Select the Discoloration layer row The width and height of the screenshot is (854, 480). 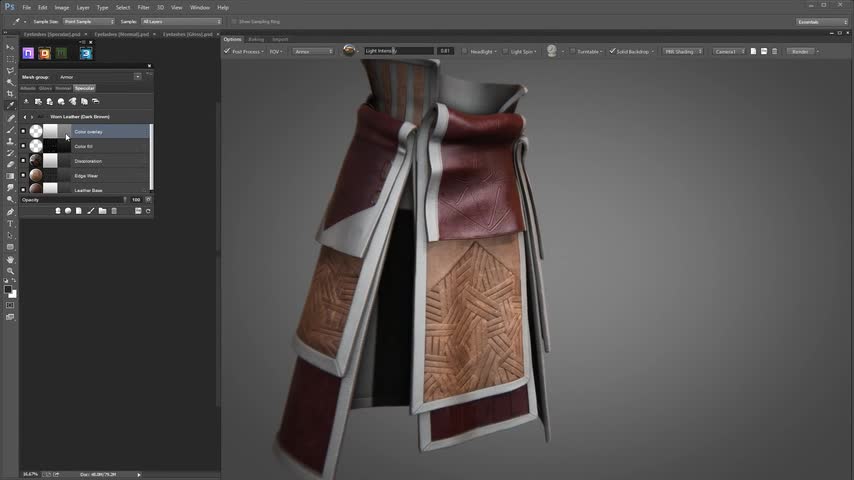(84, 161)
